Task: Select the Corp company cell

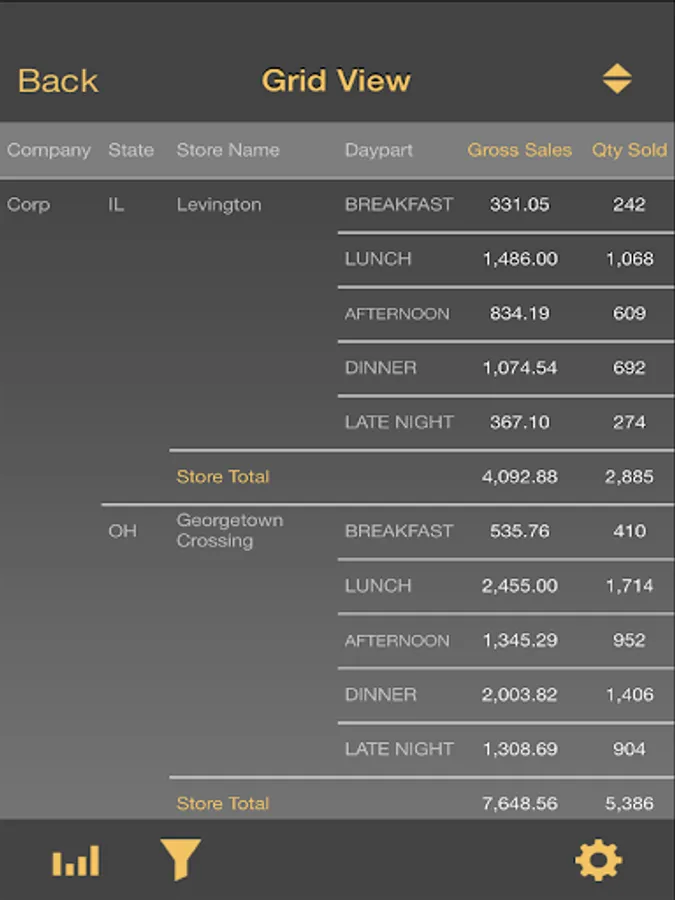Action: pyautogui.click(x=28, y=205)
